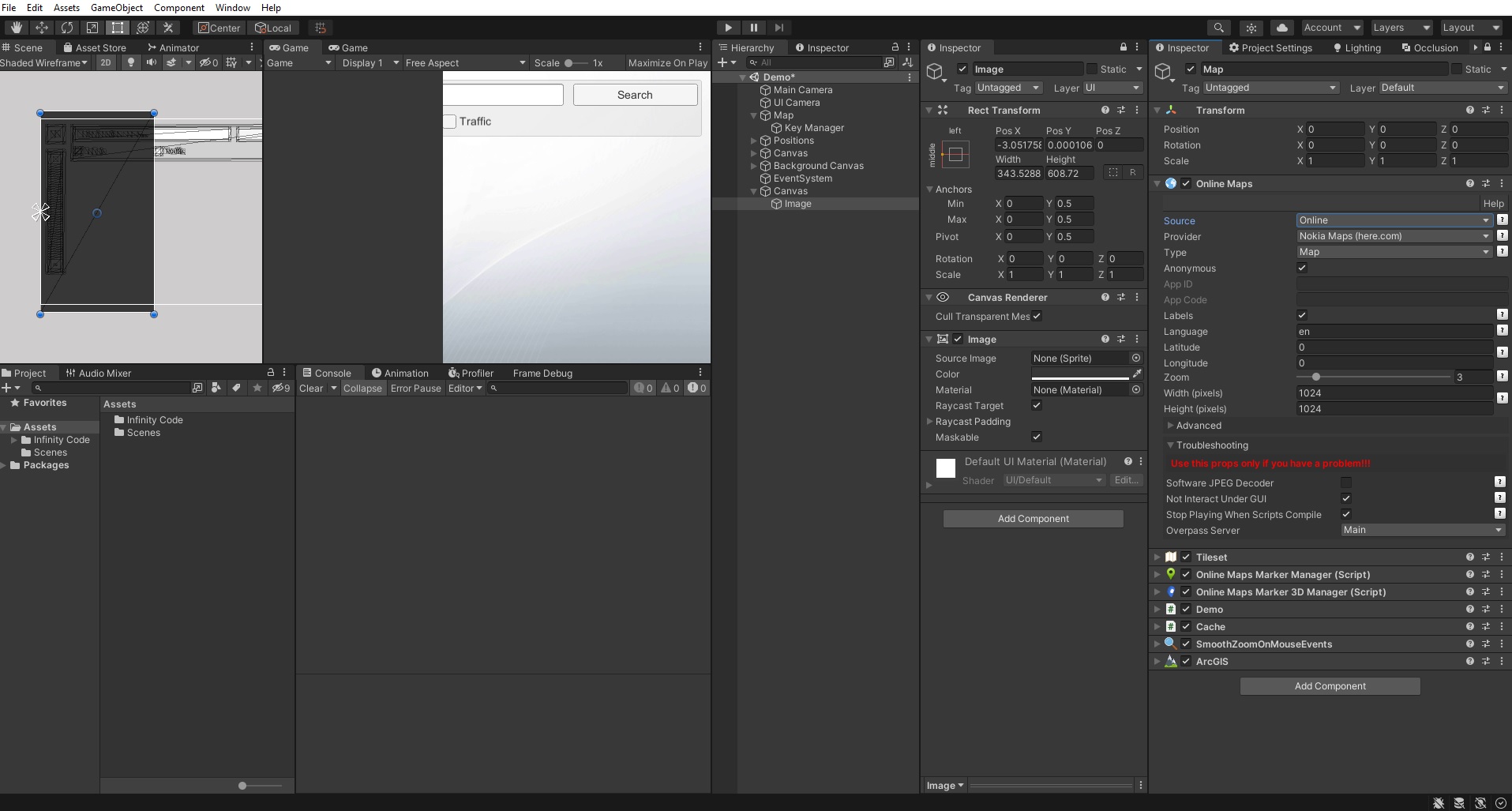Image resolution: width=1512 pixels, height=811 pixels.
Task: Open the Provider dropdown
Action: point(1394,236)
